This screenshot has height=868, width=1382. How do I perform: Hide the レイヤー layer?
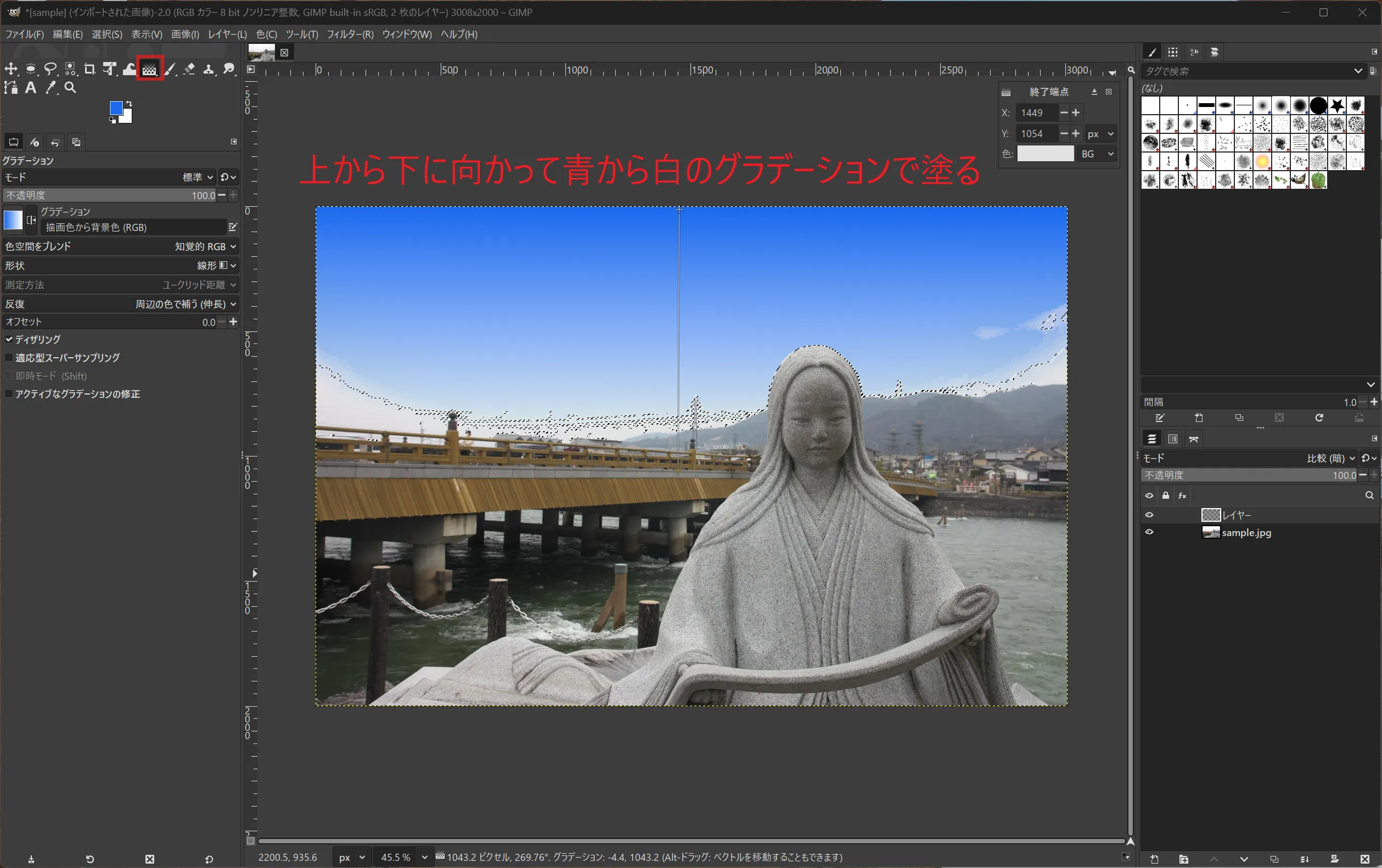tap(1149, 515)
